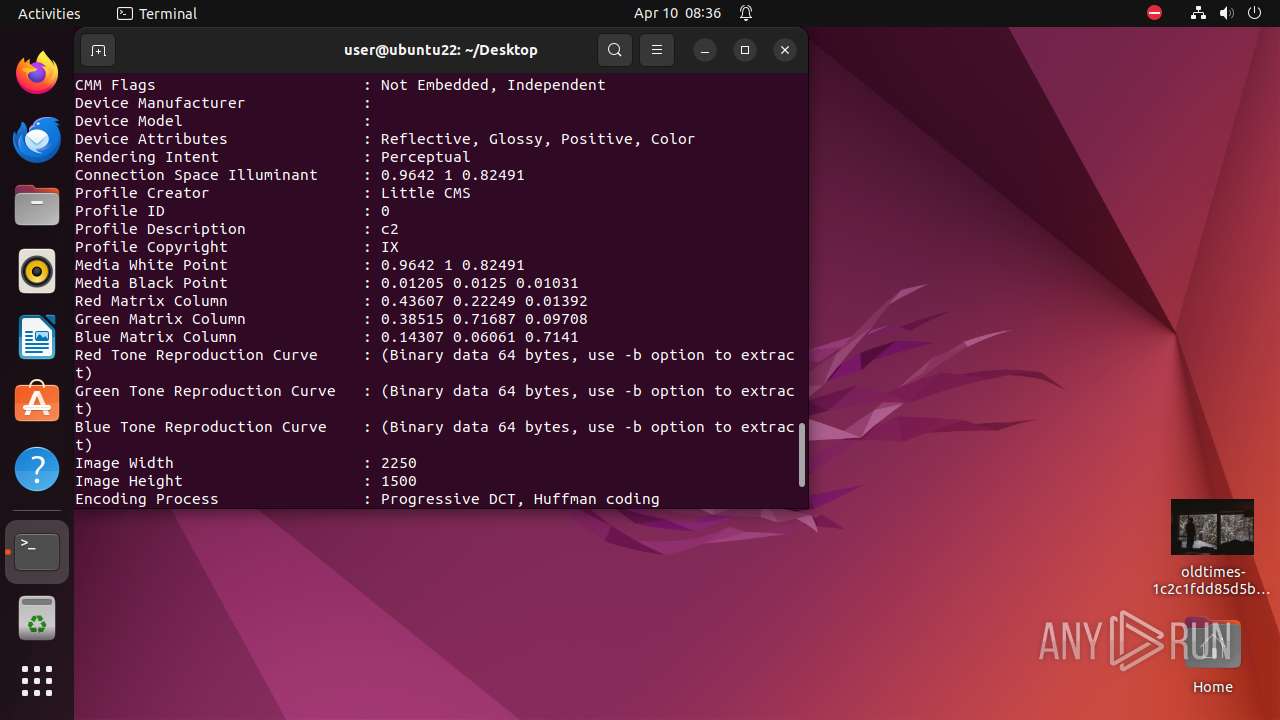Click the 'Device Manufacturer' label
This screenshot has width=1280, height=720.
160,103
